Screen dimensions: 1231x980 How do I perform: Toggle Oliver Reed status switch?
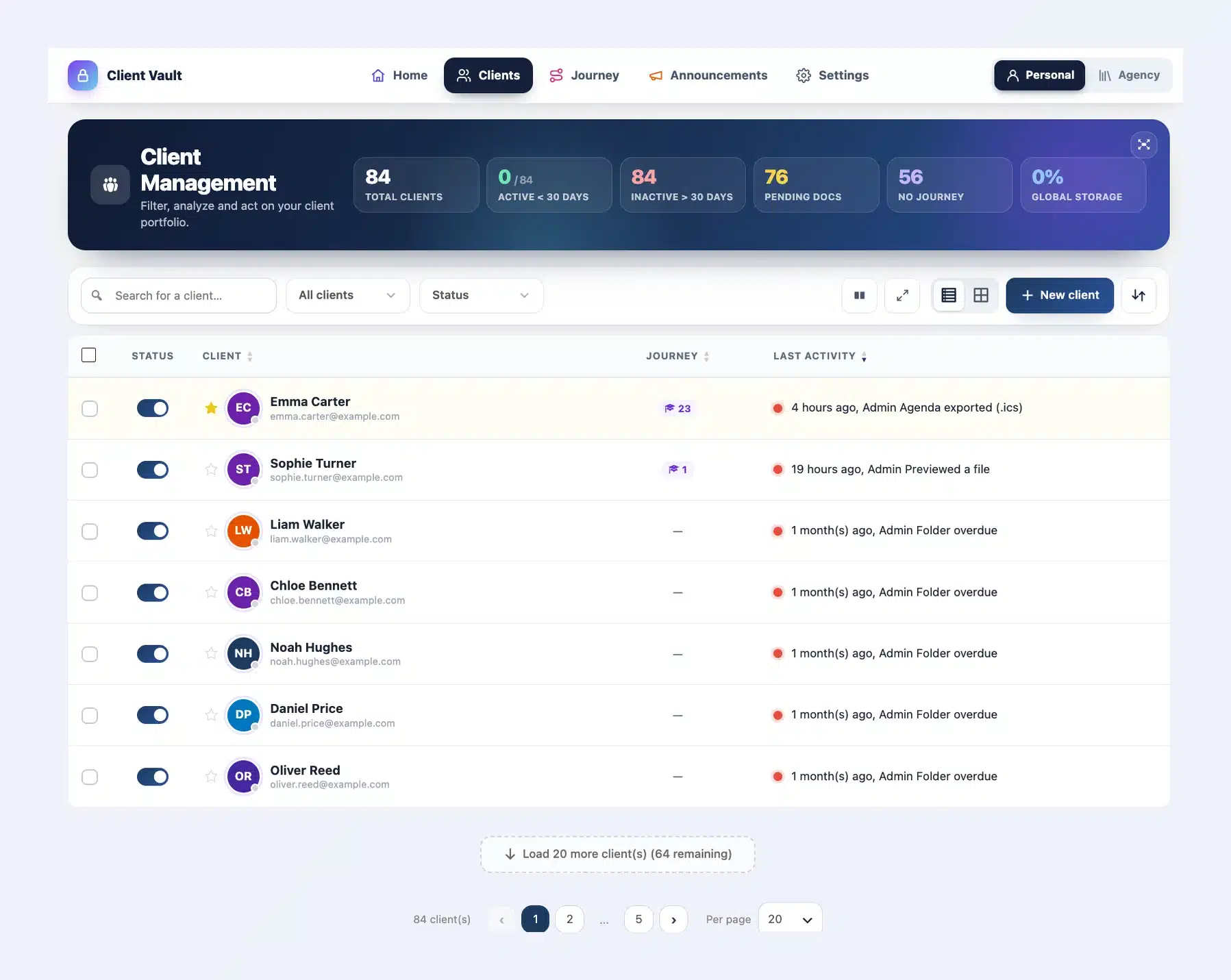153,777
